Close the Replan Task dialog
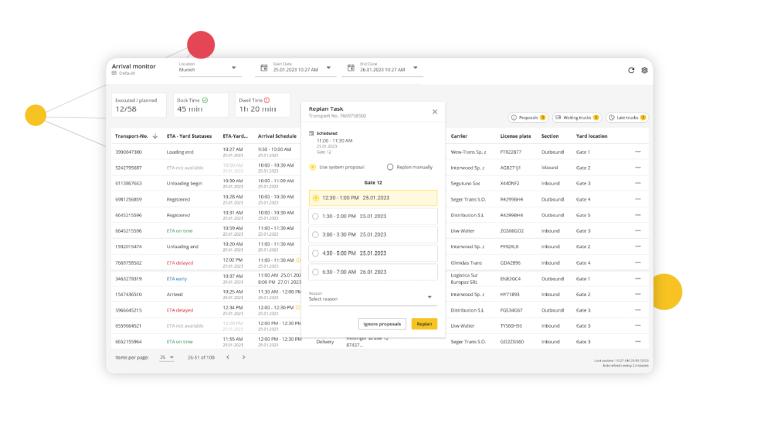The width and height of the screenshot is (768, 432). 434,112
